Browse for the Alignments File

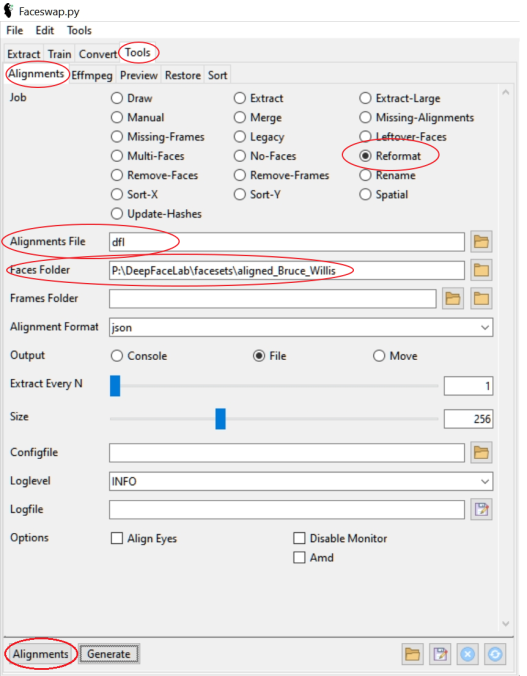click(x=481, y=241)
